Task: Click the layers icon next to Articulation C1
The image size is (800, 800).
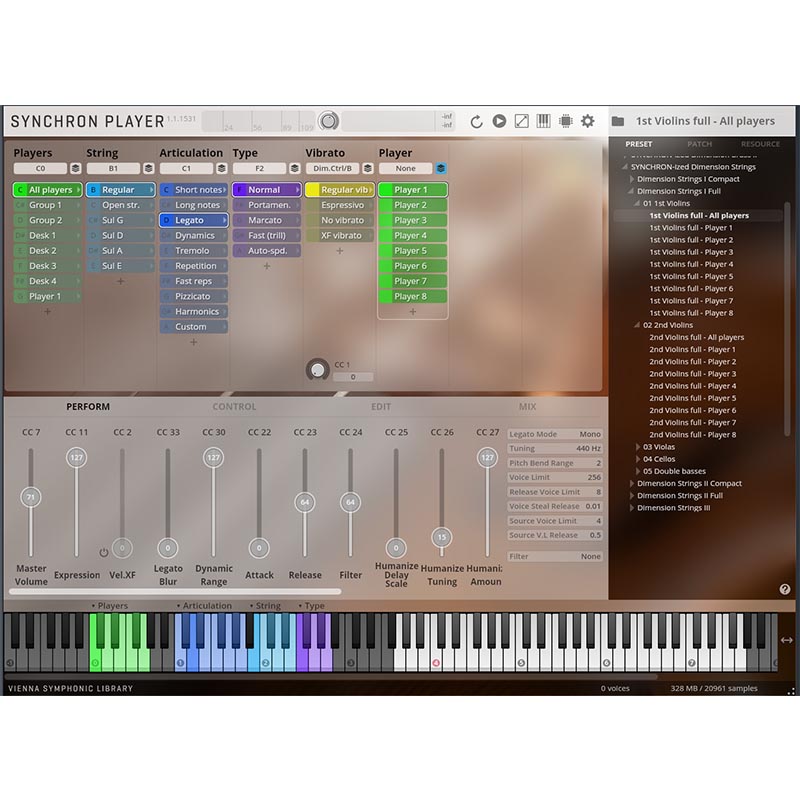Action: (x=221, y=168)
